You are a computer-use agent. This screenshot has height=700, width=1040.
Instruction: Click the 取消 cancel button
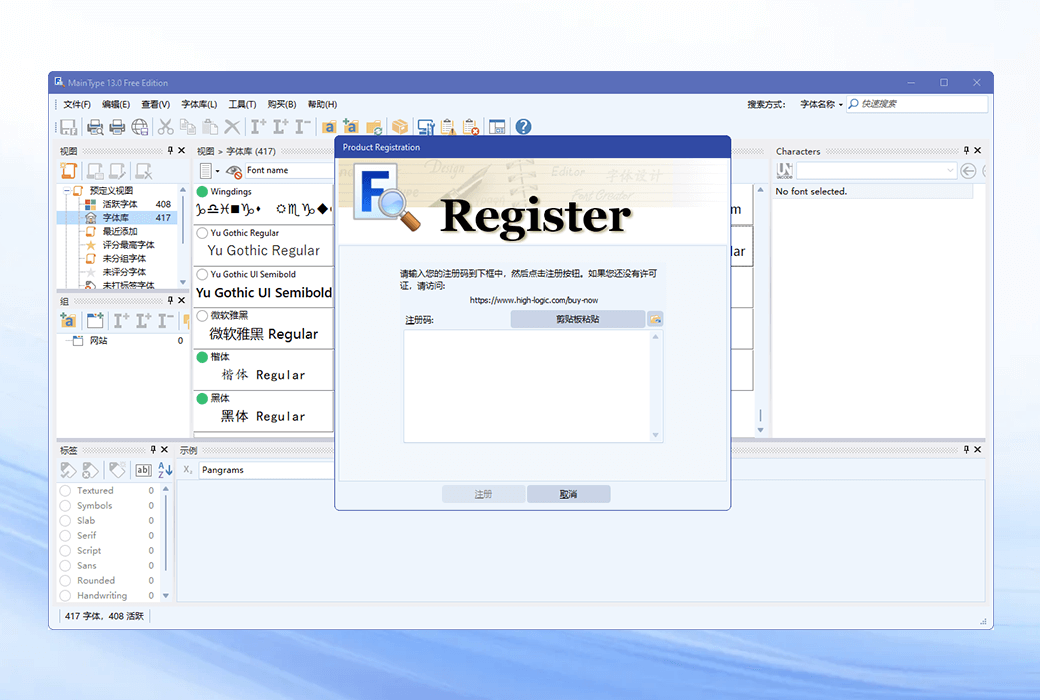point(568,494)
